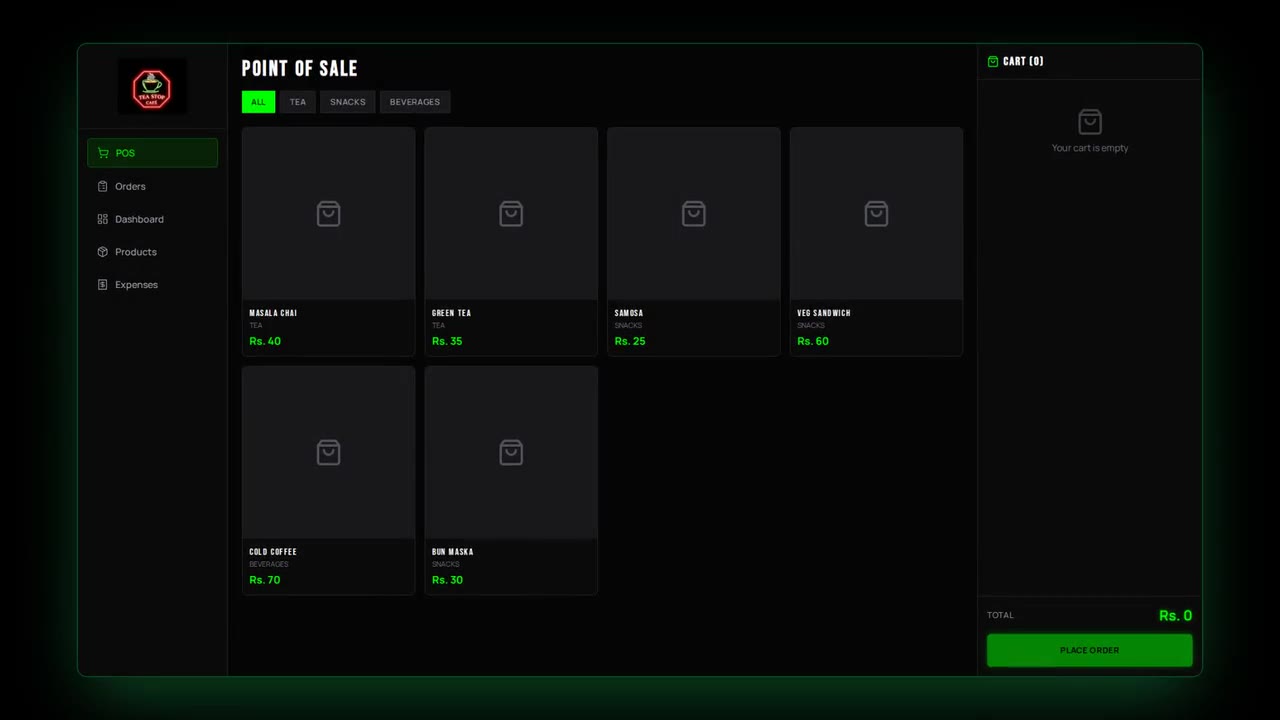Screen dimensions: 1280x720
Task: Click the Rs. 30 price
Action: tap(447, 580)
